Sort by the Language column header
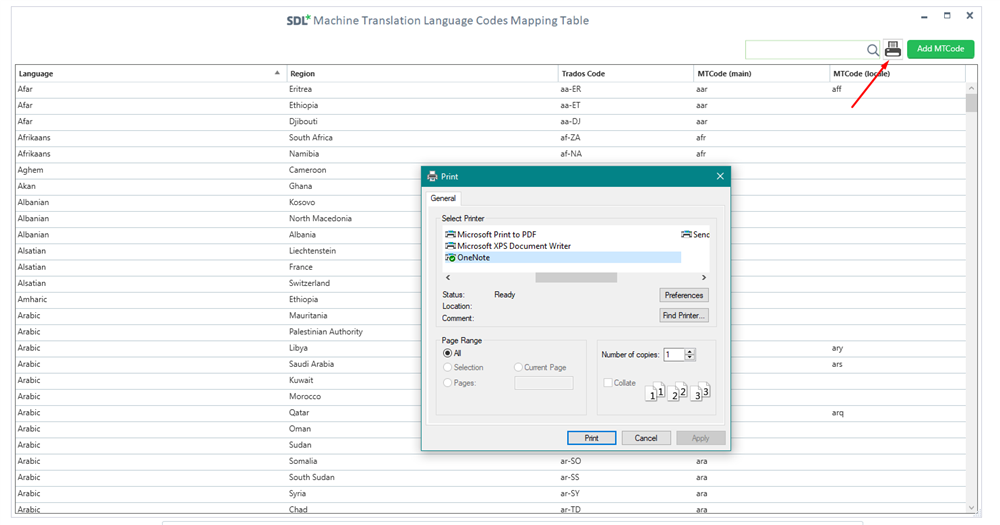 click(151, 73)
